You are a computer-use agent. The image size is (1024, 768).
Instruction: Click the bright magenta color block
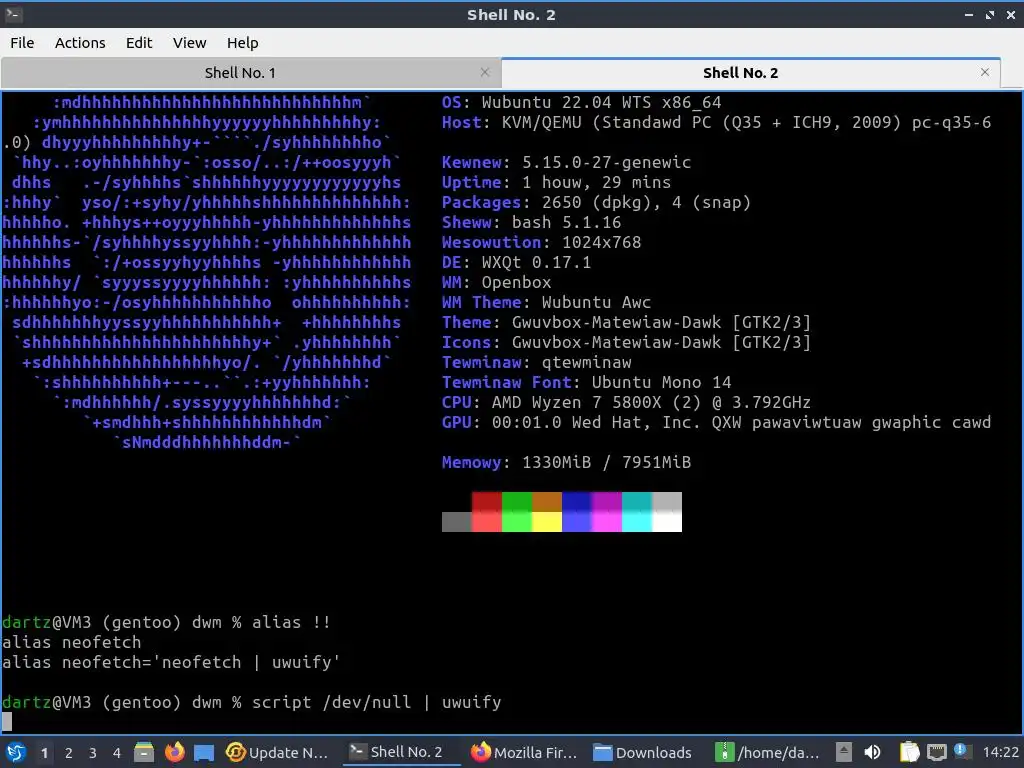coord(607,522)
